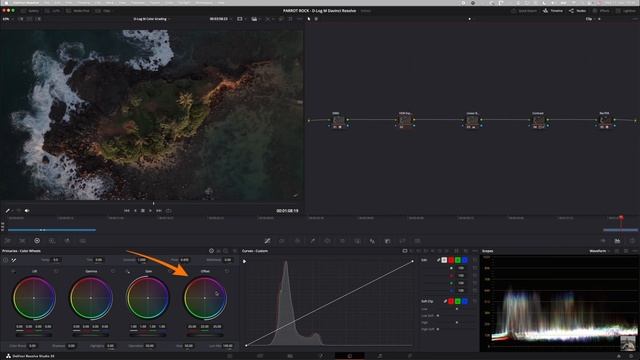640x360 pixels.
Task: Open the Key palette
Action: click(387, 241)
